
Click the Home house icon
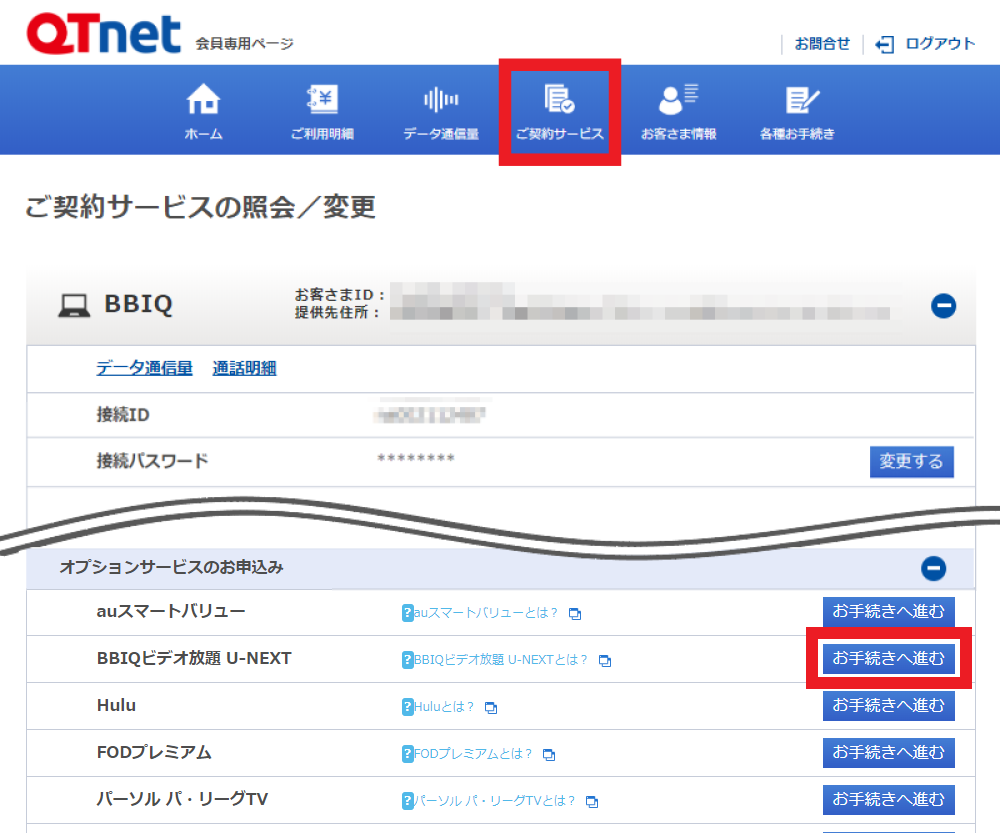(203, 100)
